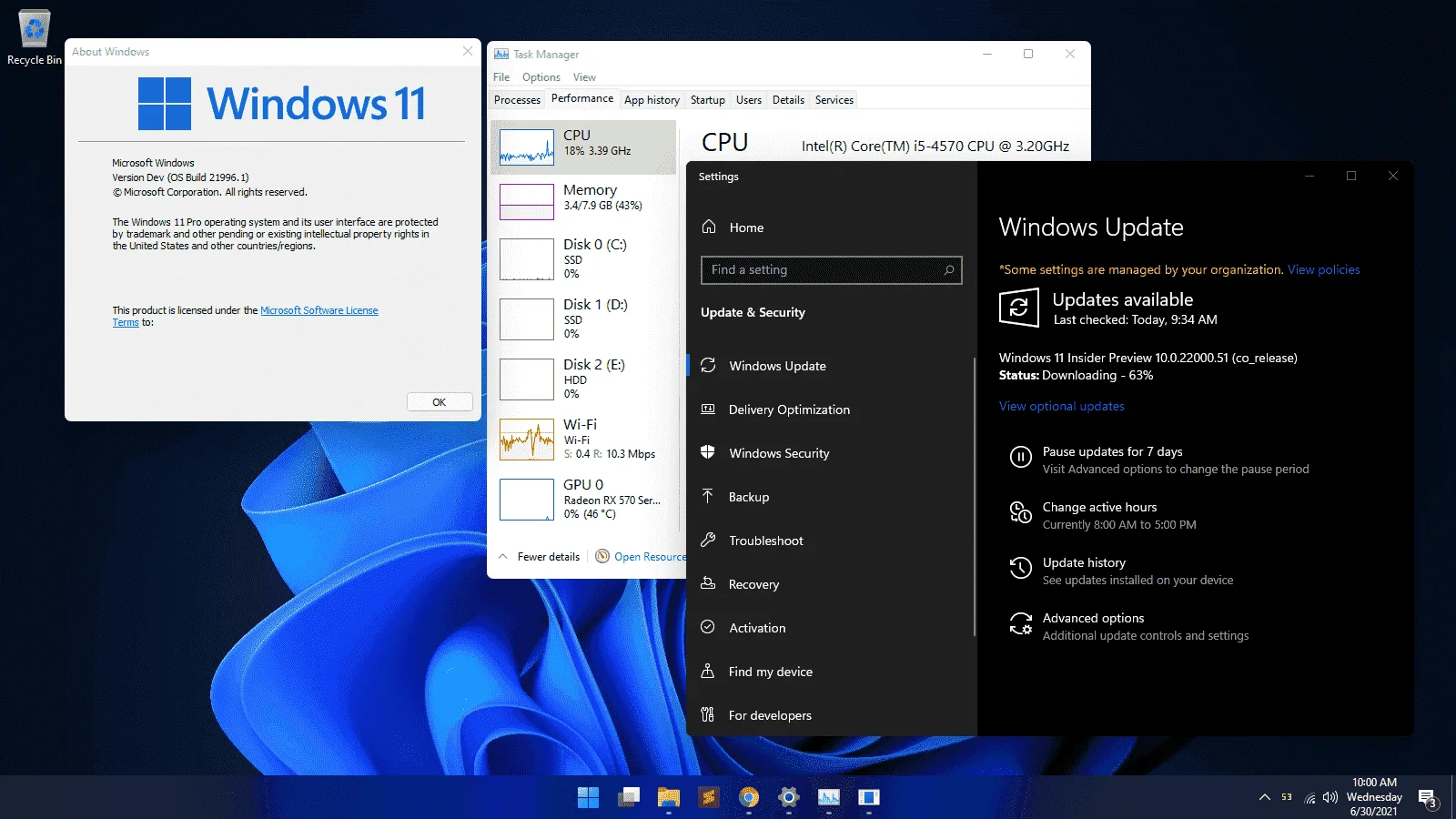The height and width of the screenshot is (819, 1456).
Task: Click Troubleshoot wrench icon
Action: coord(708,540)
